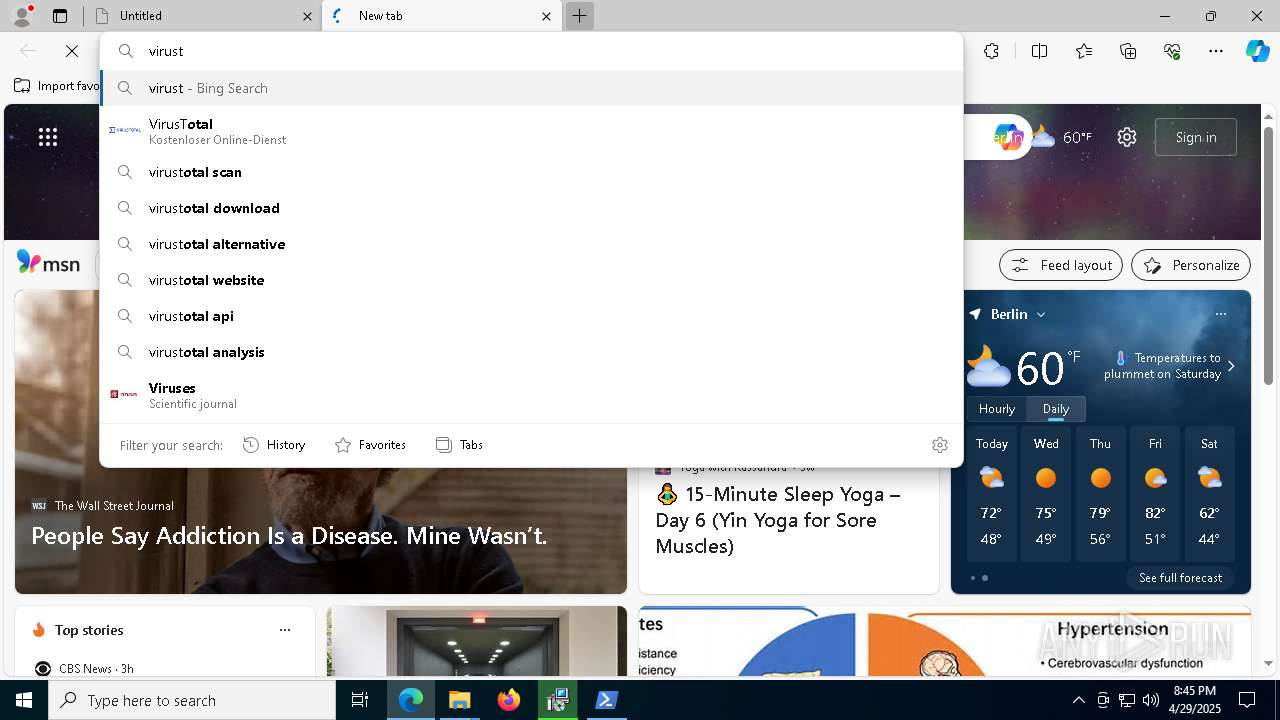Switch weather to Hourly tab
The image size is (1280, 720).
point(997,409)
